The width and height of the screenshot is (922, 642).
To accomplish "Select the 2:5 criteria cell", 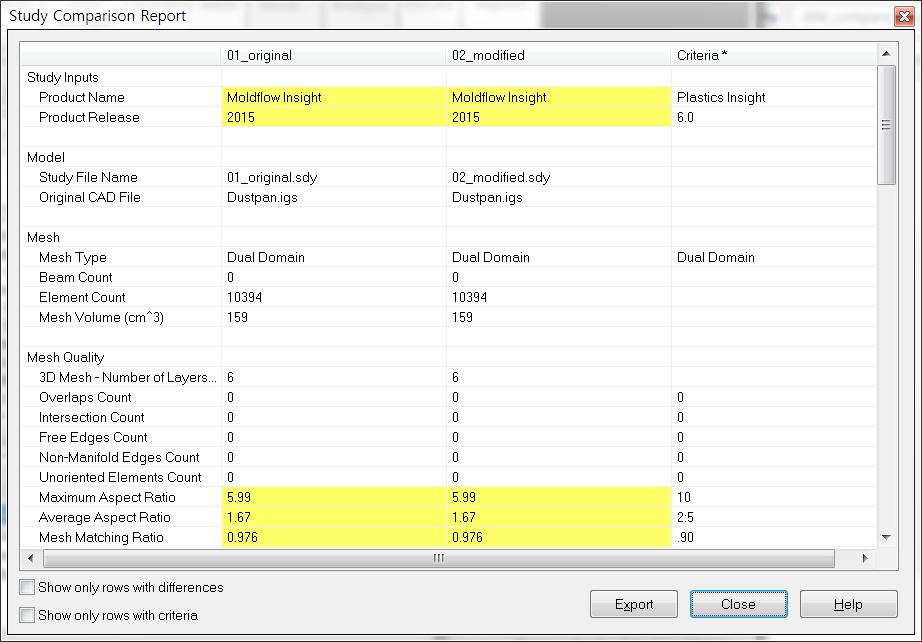I will coord(774,517).
